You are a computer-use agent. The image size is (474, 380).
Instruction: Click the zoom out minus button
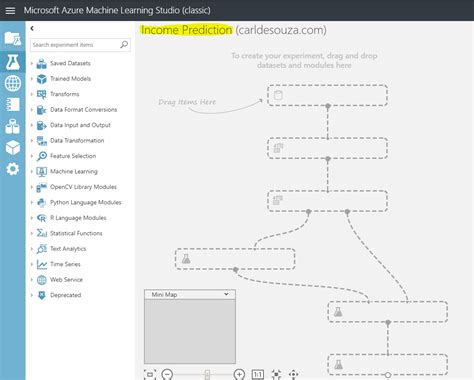tap(167, 374)
